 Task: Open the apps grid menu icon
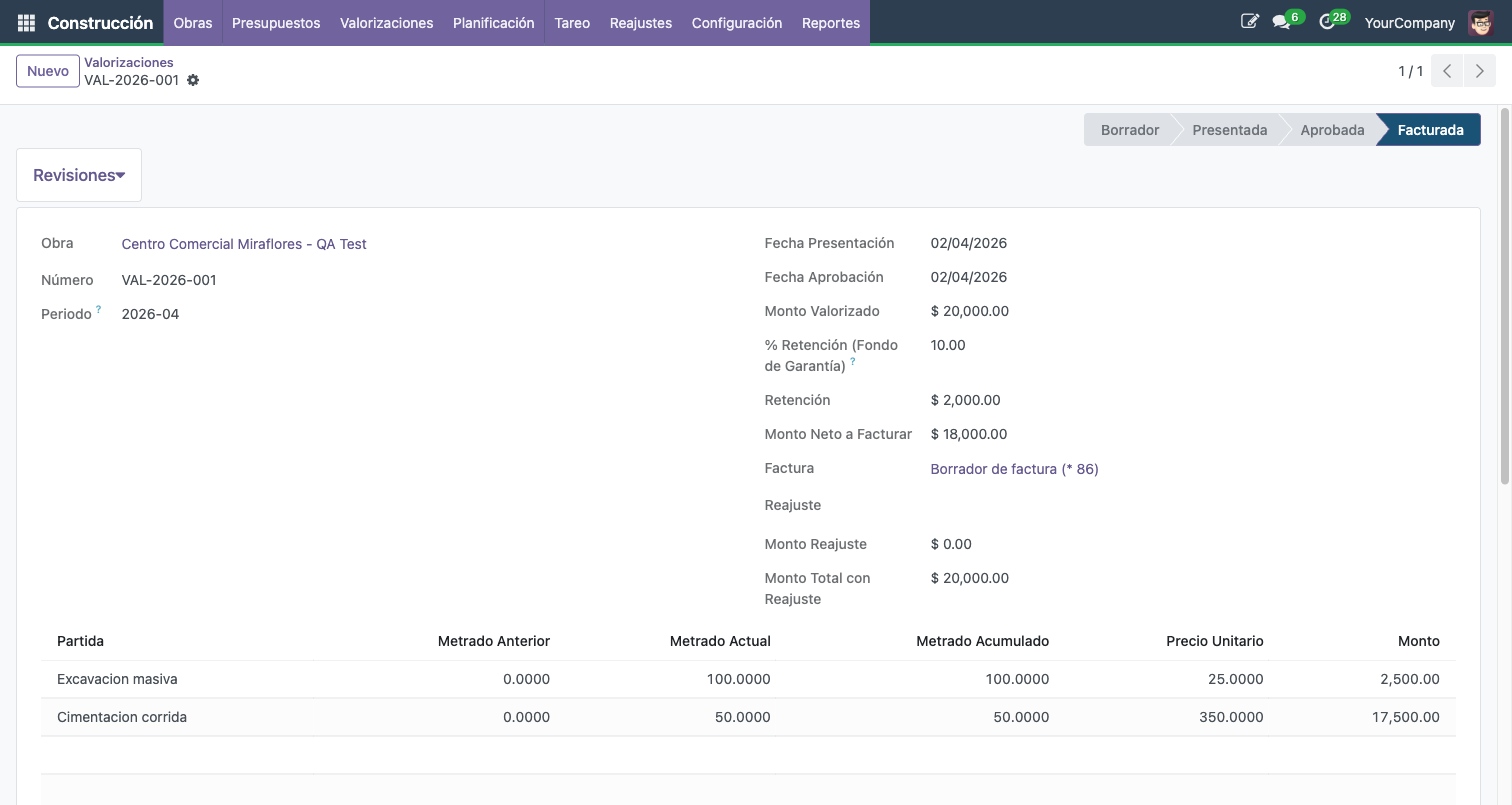pos(26,22)
